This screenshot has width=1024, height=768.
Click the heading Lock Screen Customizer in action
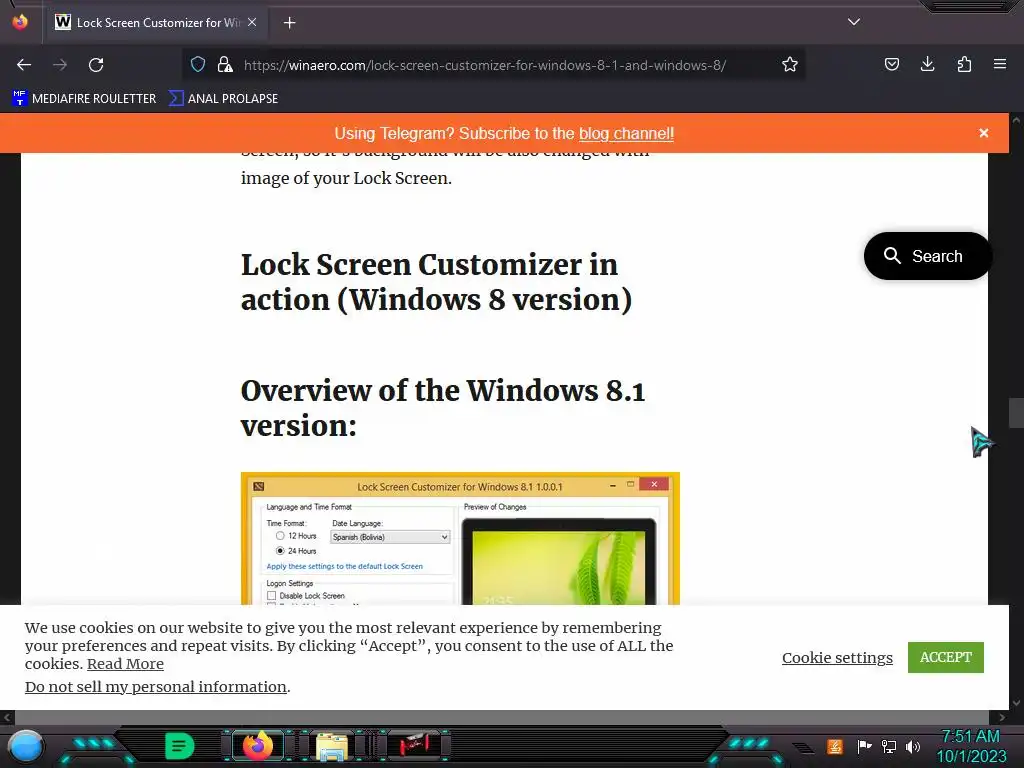coord(436,282)
